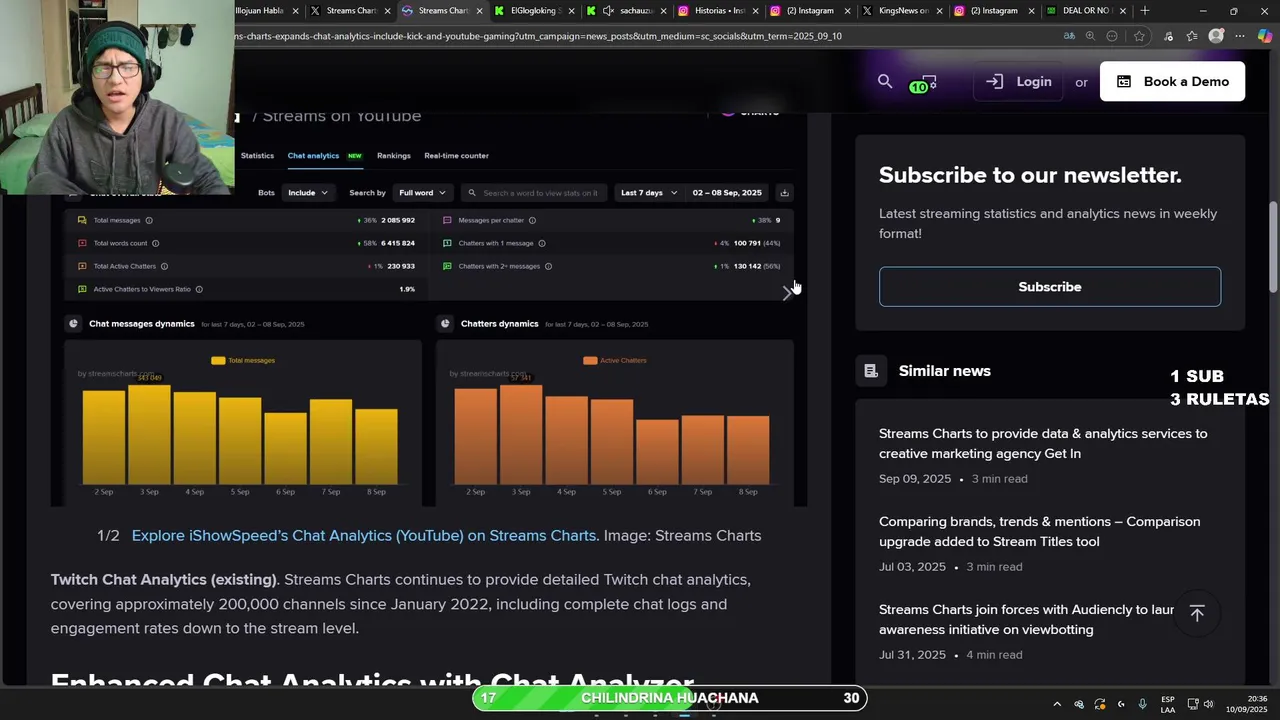The height and width of the screenshot is (720, 1280).
Task: Switch to the Real-time counter tab
Action: click(456, 156)
